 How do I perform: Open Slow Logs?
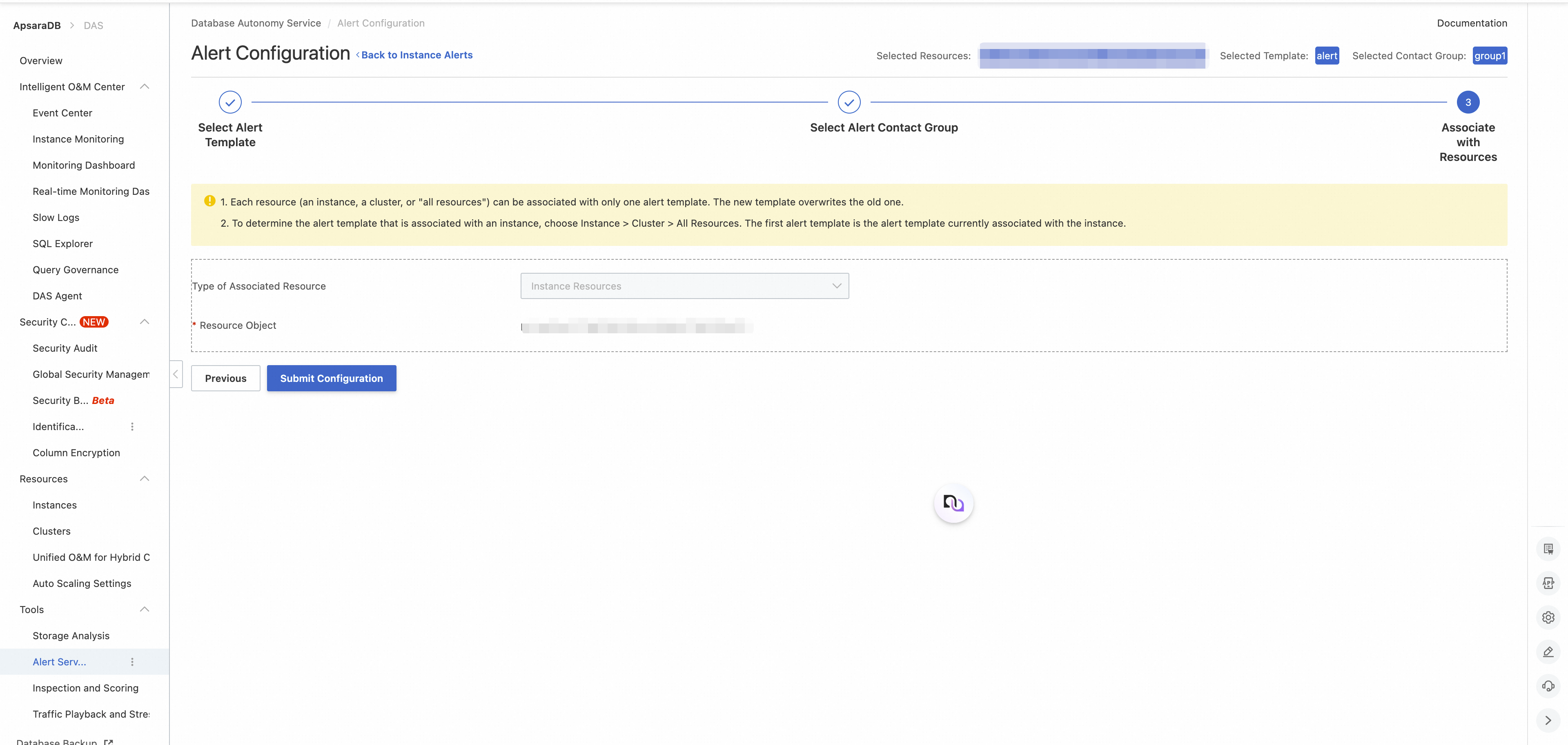click(x=56, y=217)
